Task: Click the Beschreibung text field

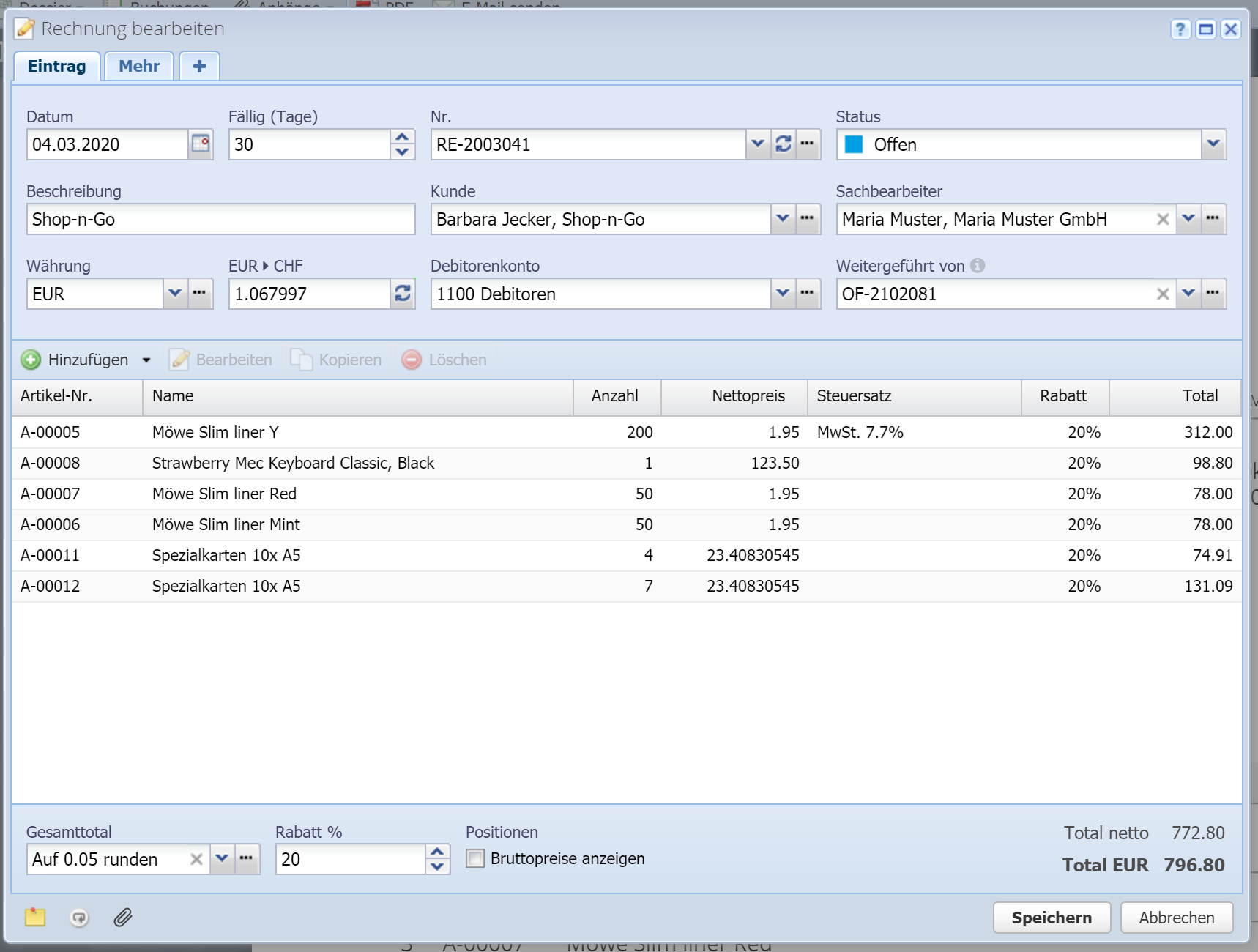Action: [x=220, y=219]
